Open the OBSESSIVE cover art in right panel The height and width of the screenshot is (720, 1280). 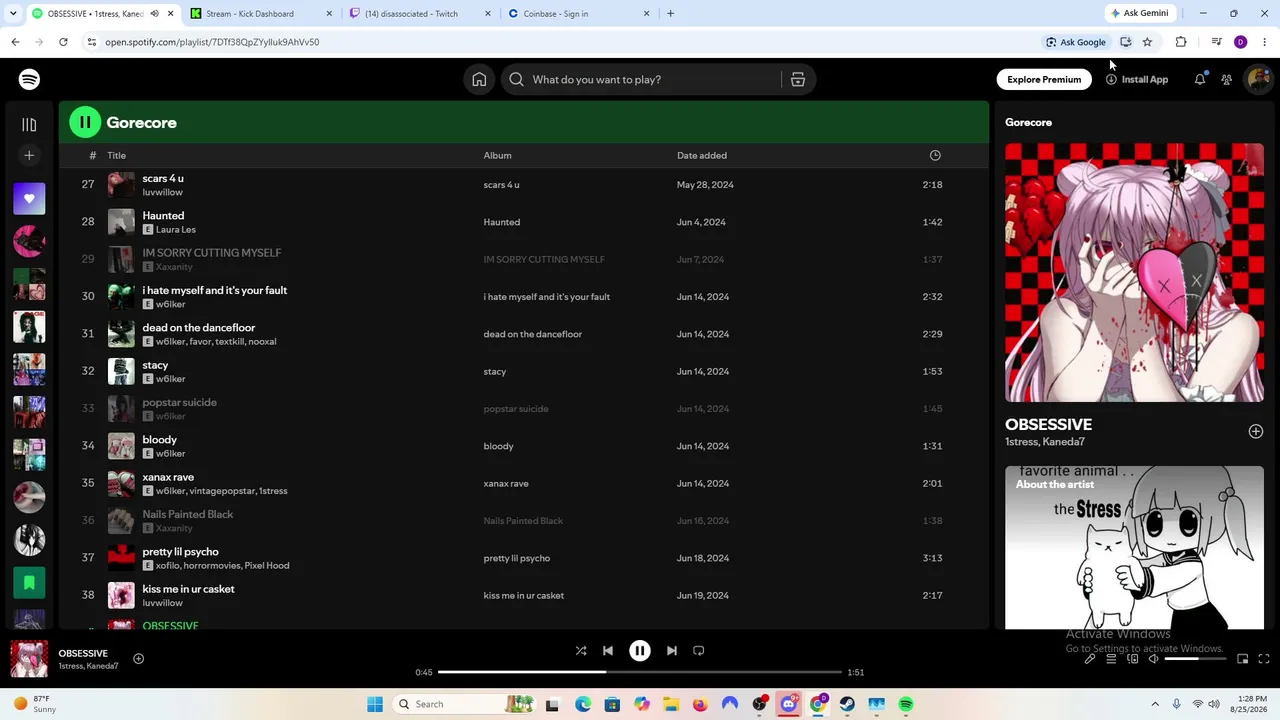(x=1134, y=272)
